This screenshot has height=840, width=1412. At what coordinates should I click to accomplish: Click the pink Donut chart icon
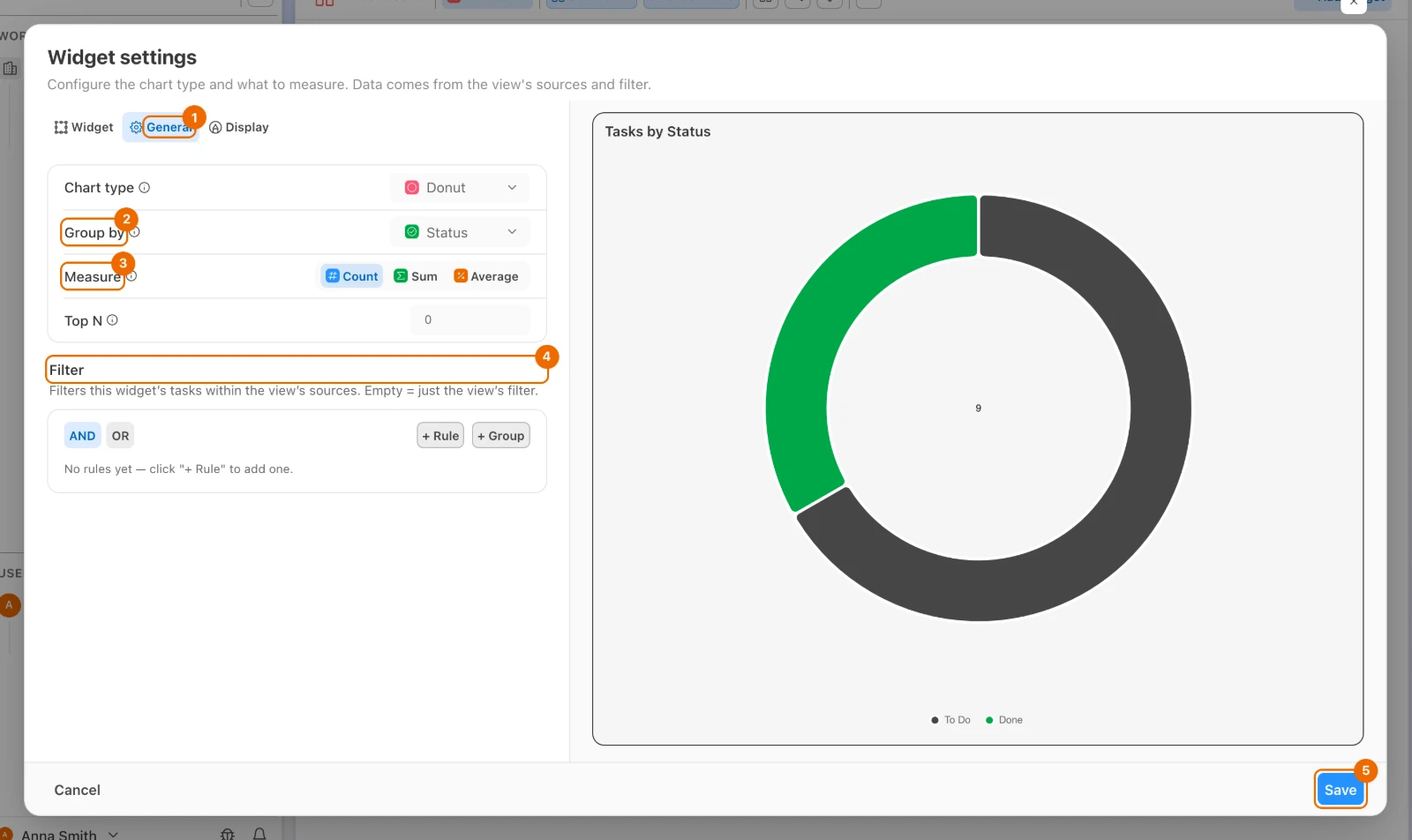411,188
